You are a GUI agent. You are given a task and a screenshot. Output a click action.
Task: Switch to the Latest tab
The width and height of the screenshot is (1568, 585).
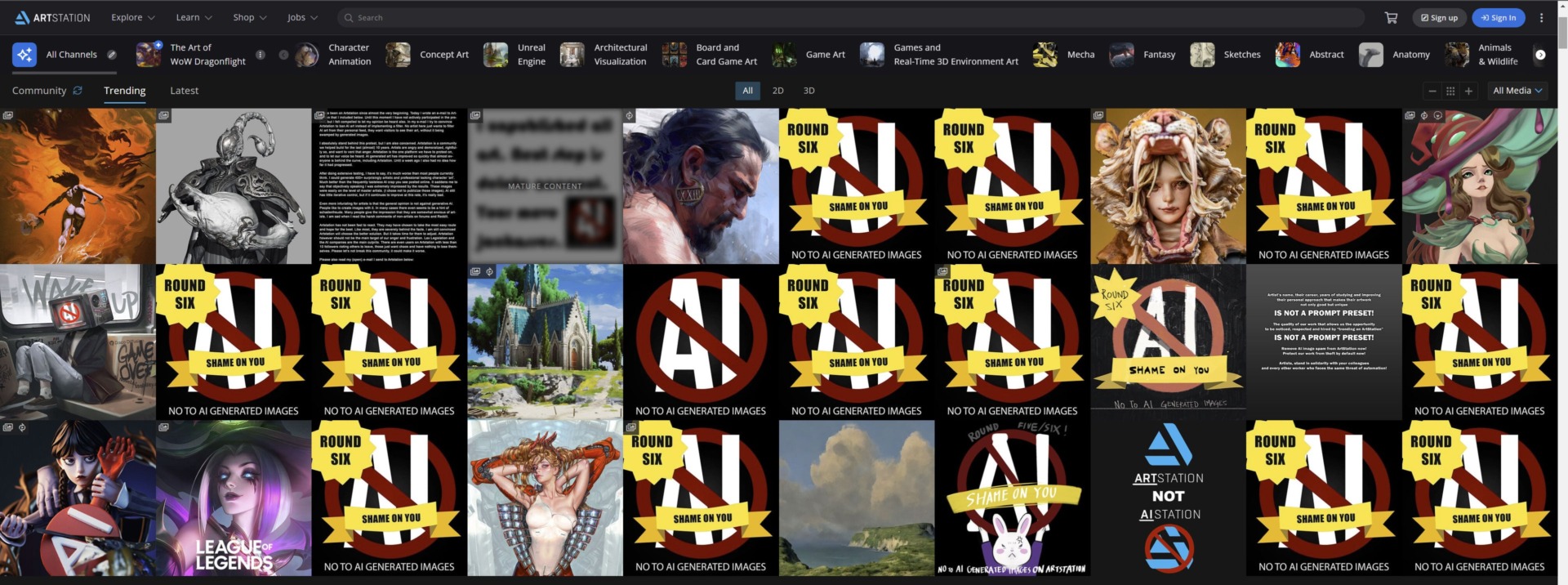[184, 91]
